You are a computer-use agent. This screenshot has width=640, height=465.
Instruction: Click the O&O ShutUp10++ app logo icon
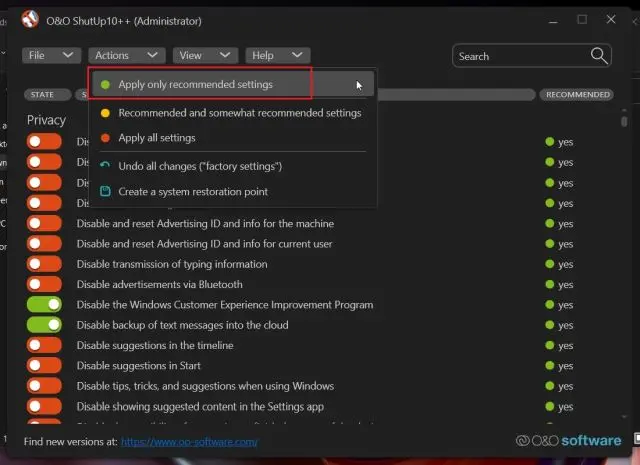coord(30,19)
